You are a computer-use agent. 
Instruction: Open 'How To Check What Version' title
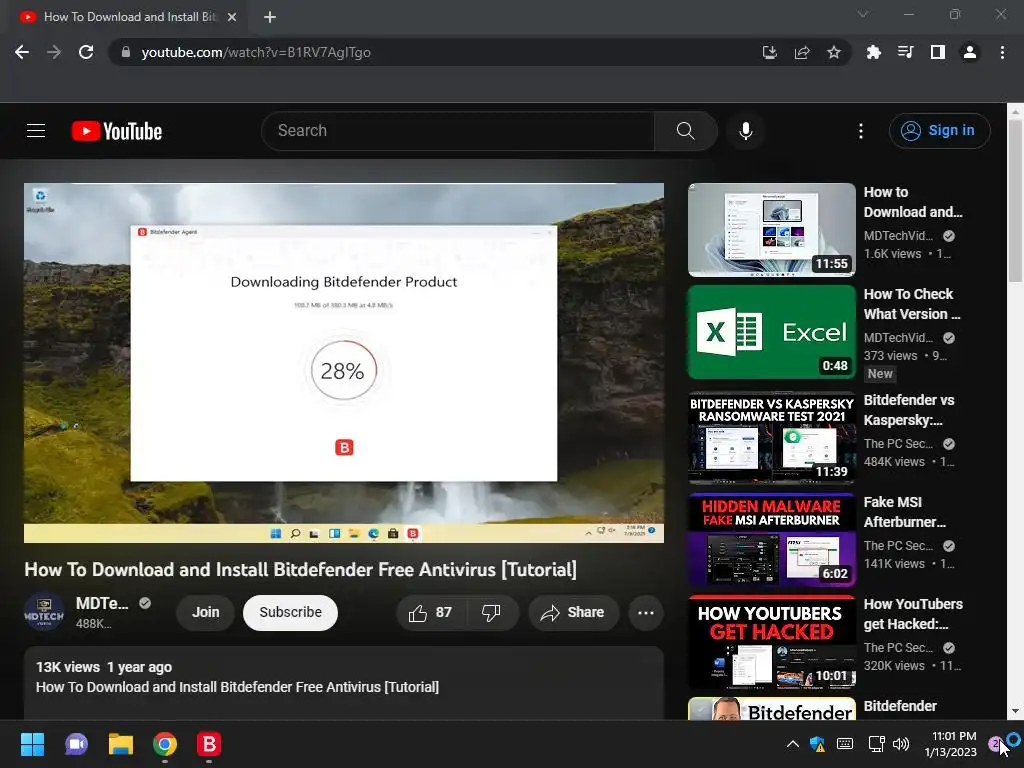click(x=912, y=304)
